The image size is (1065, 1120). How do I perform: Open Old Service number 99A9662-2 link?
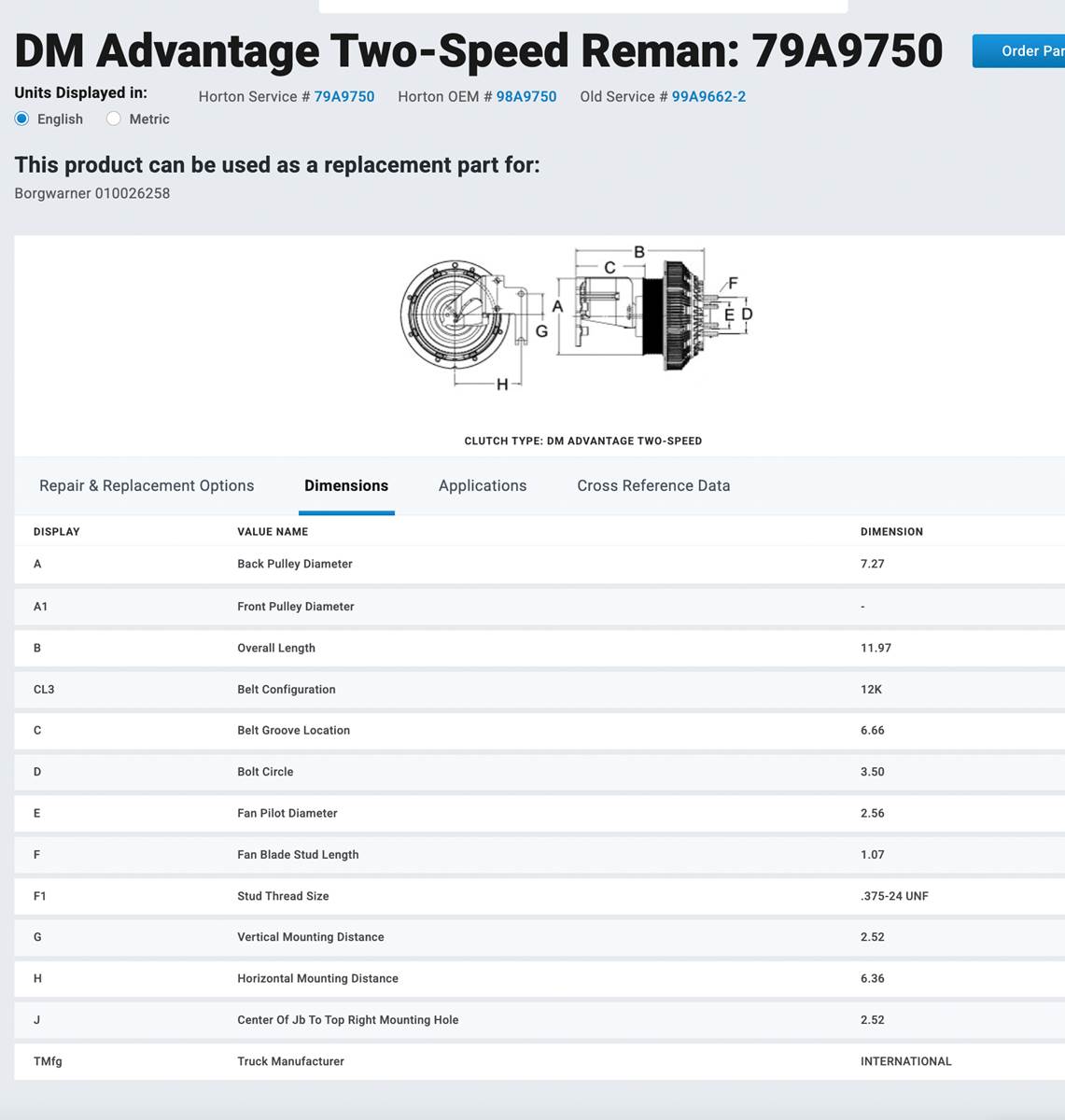(x=708, y=96)
